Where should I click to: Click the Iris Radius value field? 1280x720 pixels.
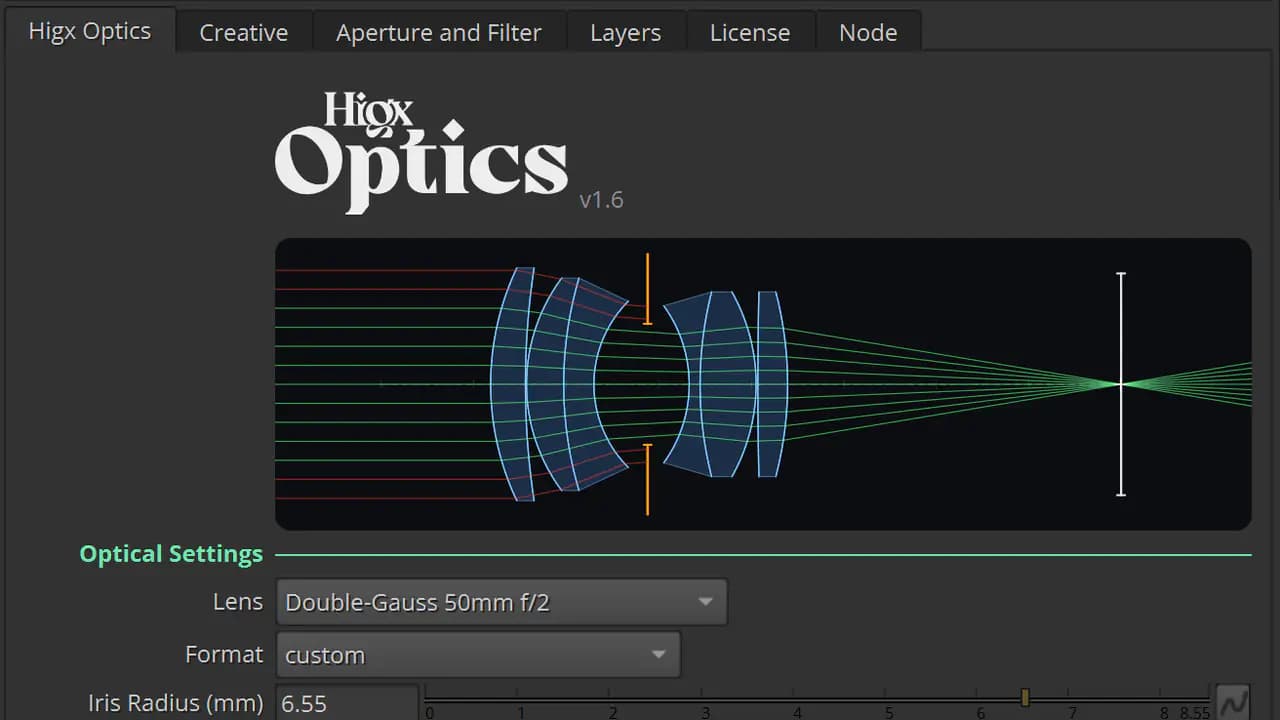pyautogui.click(x=347, y=703)
